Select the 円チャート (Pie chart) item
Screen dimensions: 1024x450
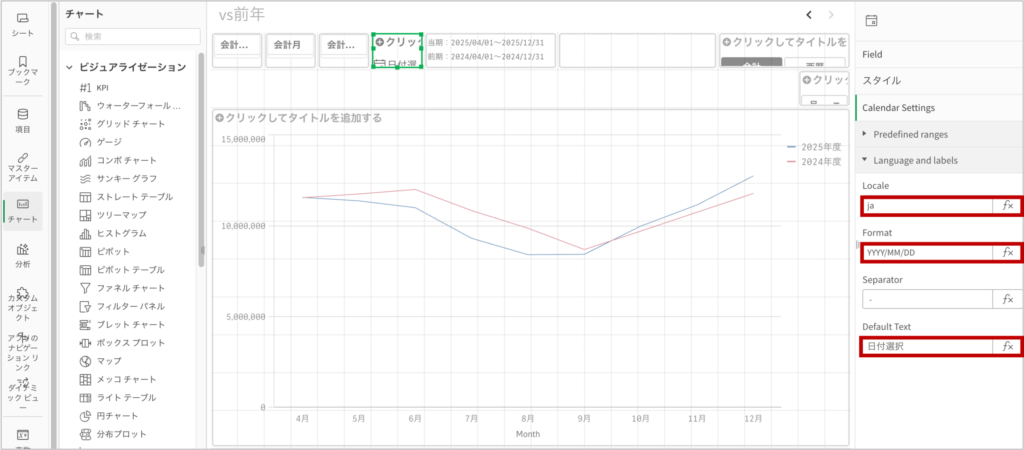[117, 415]
